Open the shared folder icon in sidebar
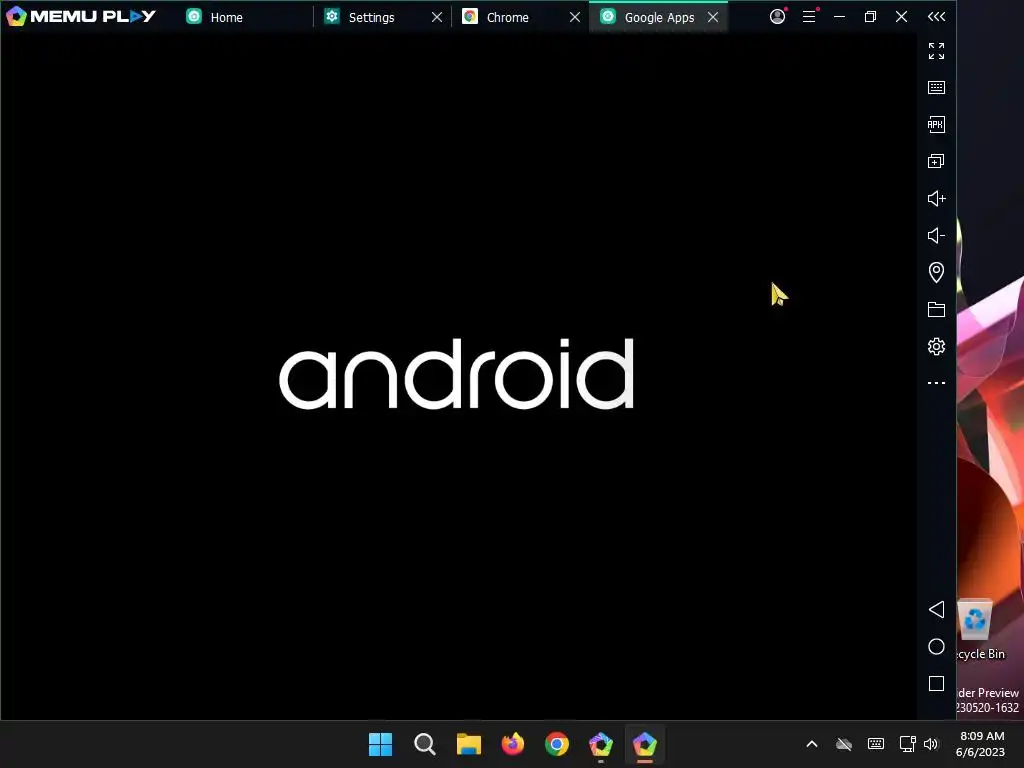 (x=936, y=310)
